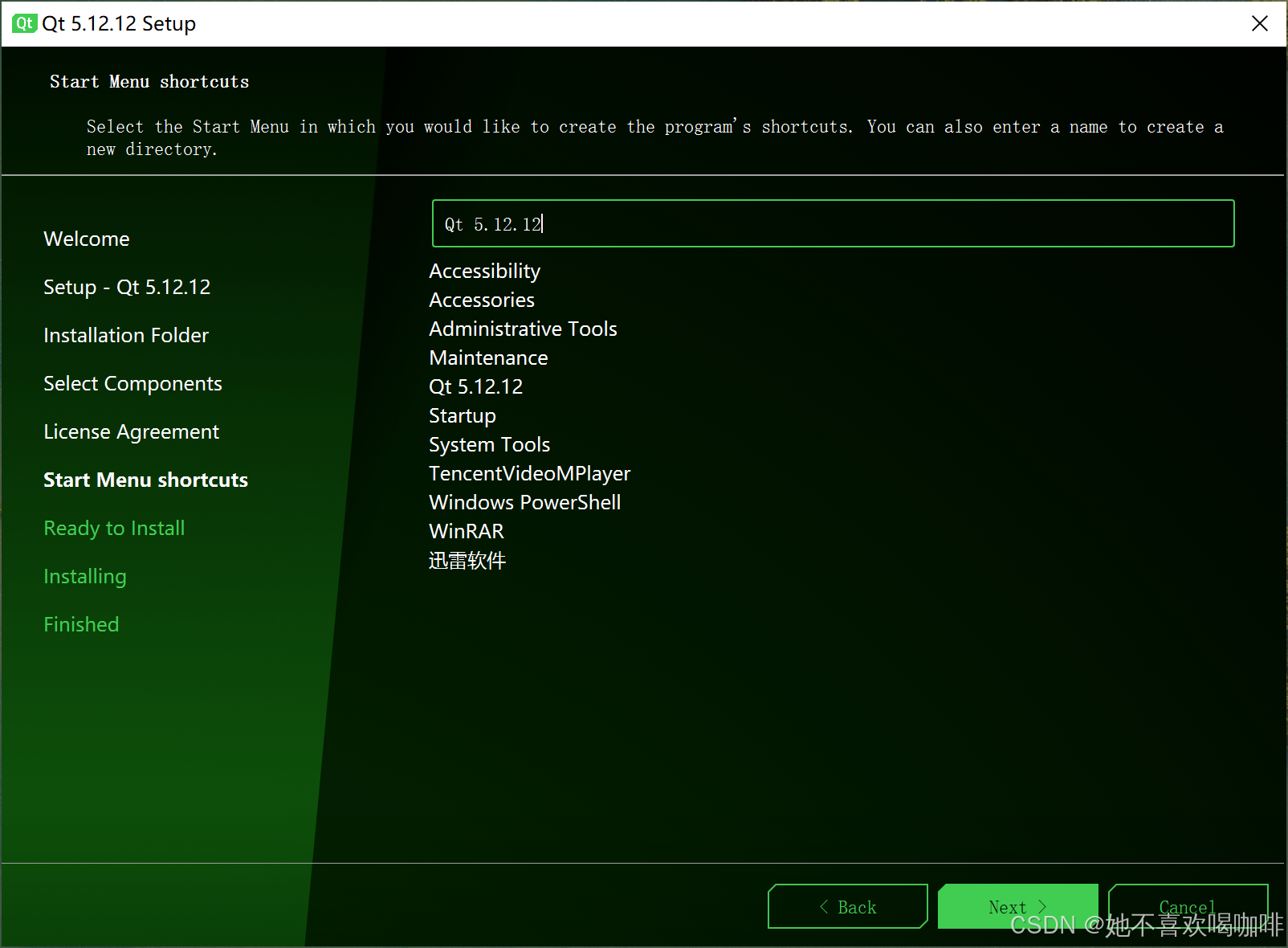Select the Maintenance folder entry
Screen dimensions: 1288x948
(x=488, y=358)
